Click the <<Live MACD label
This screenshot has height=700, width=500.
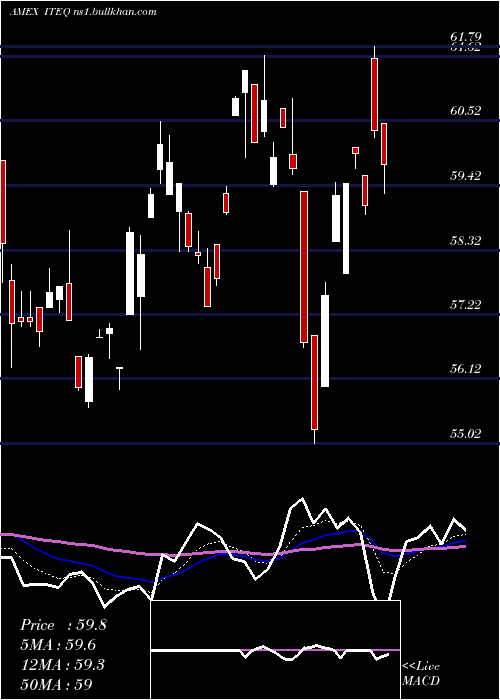coord(421,673)
